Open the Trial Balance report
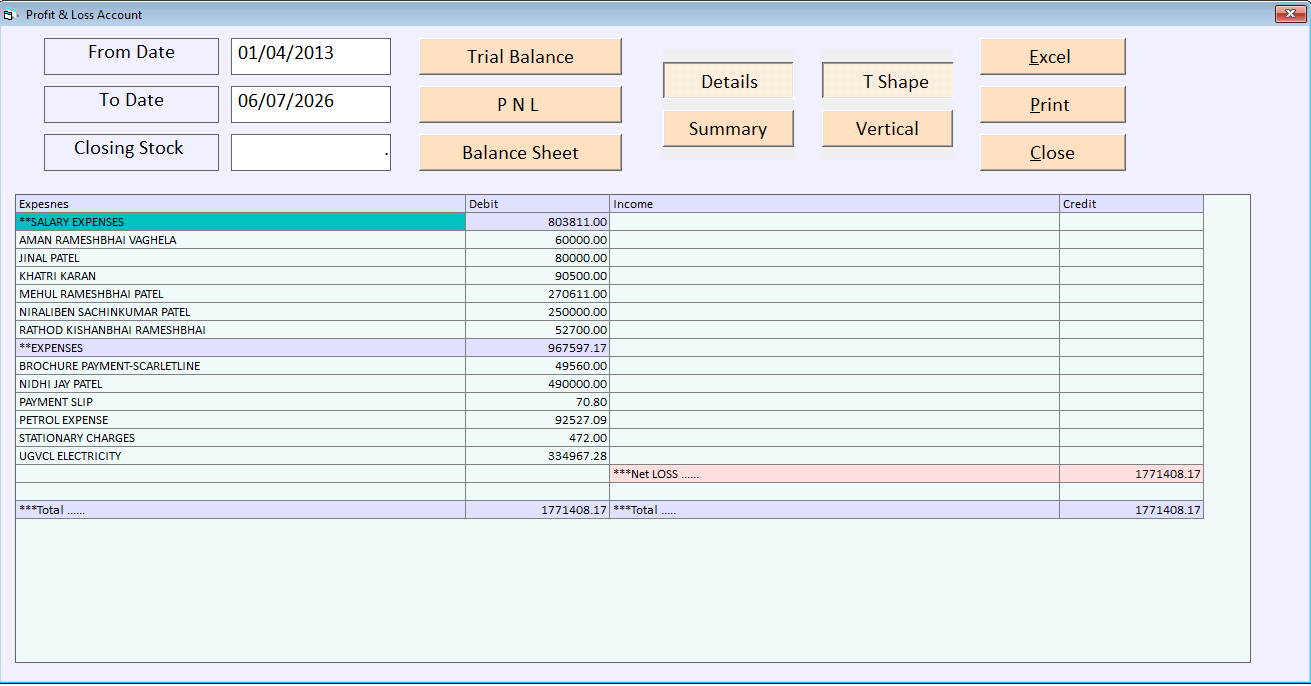 (520, 57)
